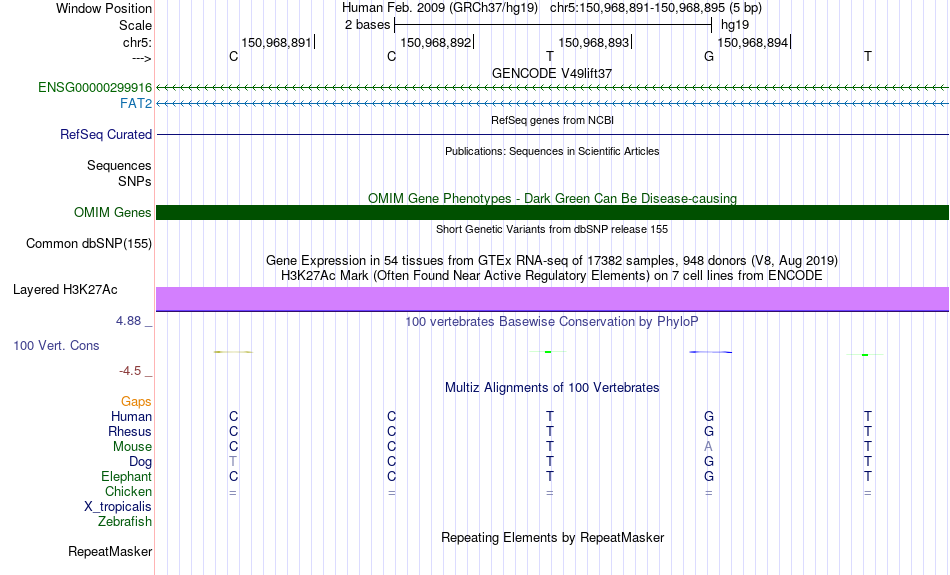Click the PhyloP -4.5 lower scale value

pos(130,370)
